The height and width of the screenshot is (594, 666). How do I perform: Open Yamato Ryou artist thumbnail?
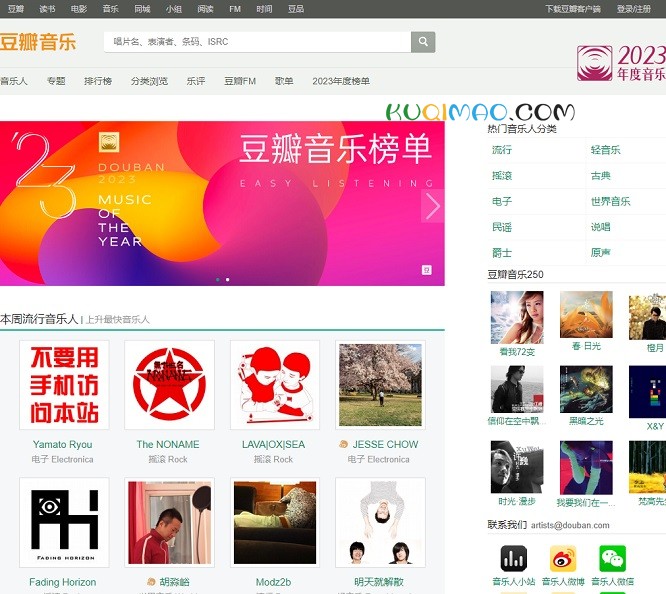coord(64,385)
